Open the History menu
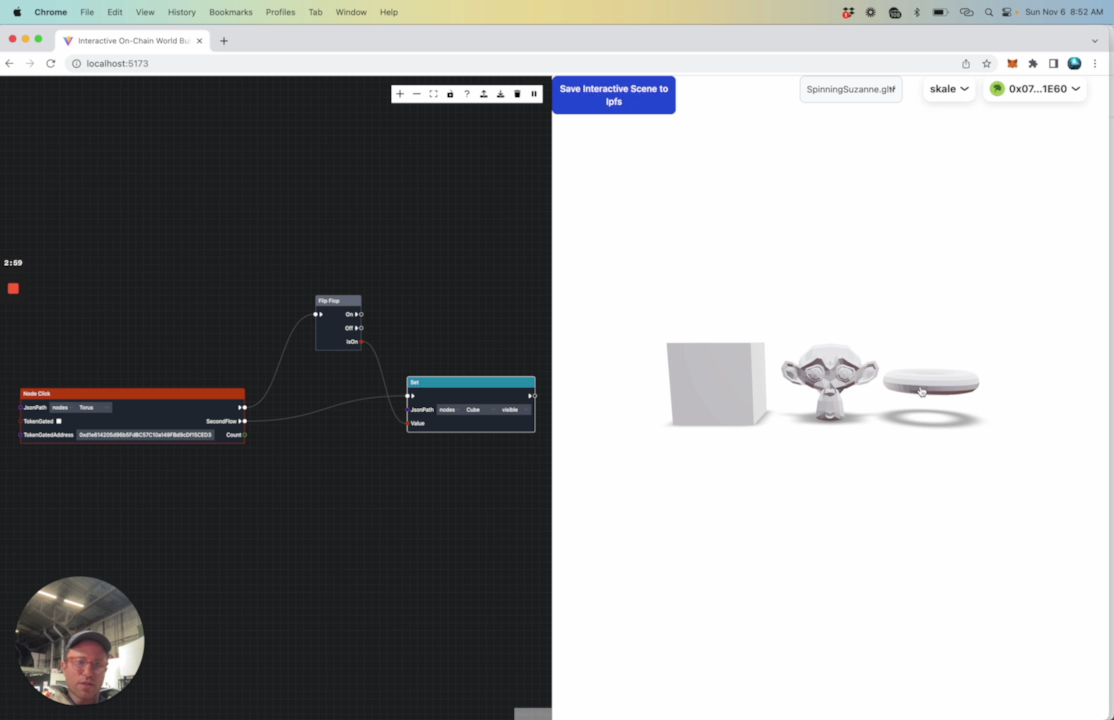This screenshot has height=720, width=1114. [182, 12]
